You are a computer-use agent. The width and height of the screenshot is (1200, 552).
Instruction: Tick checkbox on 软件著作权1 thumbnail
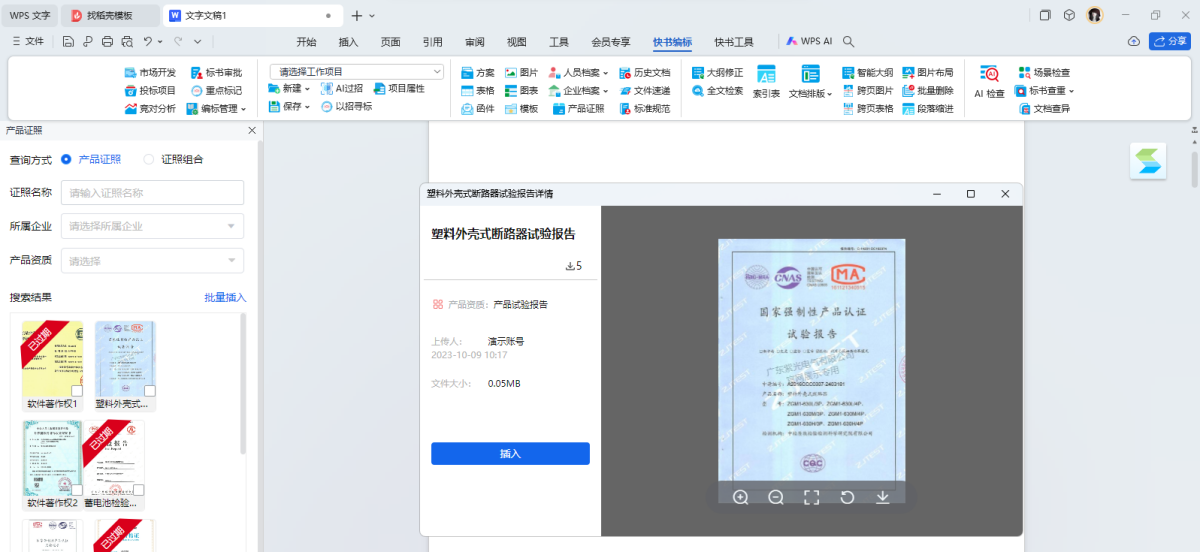pyautogui.click(x=77, y=391)
